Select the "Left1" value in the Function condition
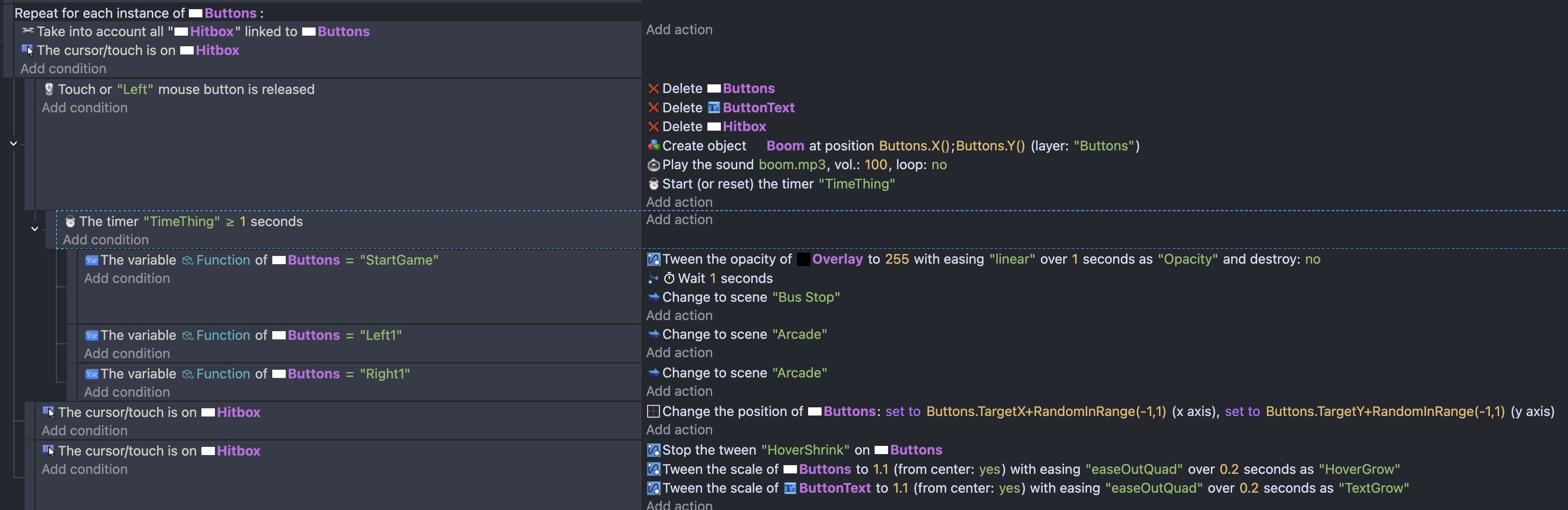1568x510 pixels. [380, 336]
